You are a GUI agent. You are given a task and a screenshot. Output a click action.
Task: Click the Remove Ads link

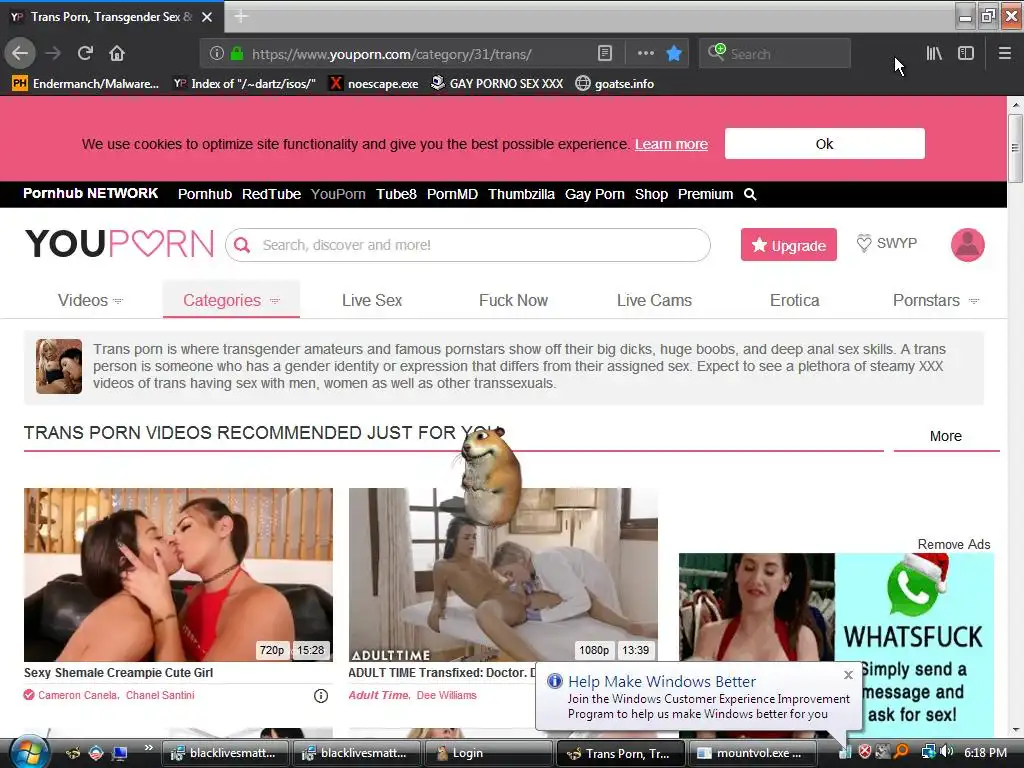pyautogui.click(x=953, y=544)
